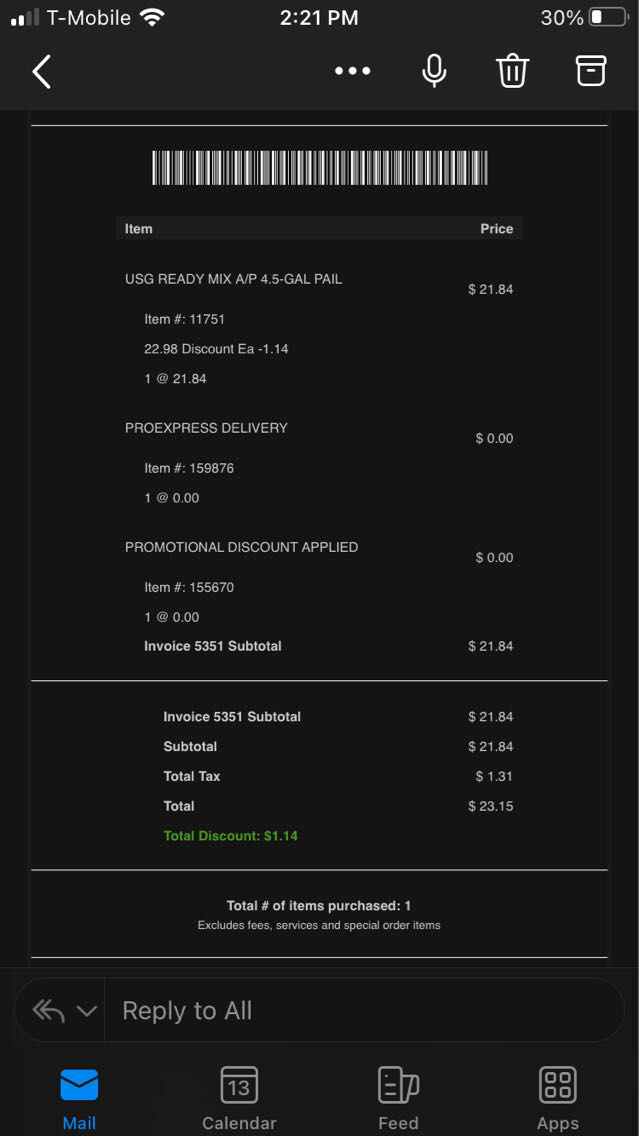
Task: Tap the USG READY MIX item name
Action: [233, 279]
